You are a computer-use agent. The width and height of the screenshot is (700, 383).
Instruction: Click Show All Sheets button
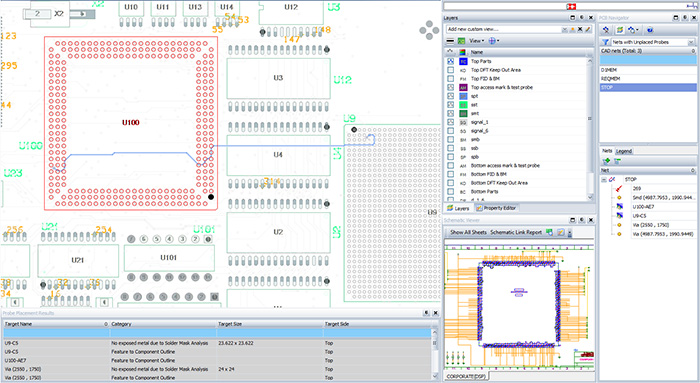click(468, 232)
